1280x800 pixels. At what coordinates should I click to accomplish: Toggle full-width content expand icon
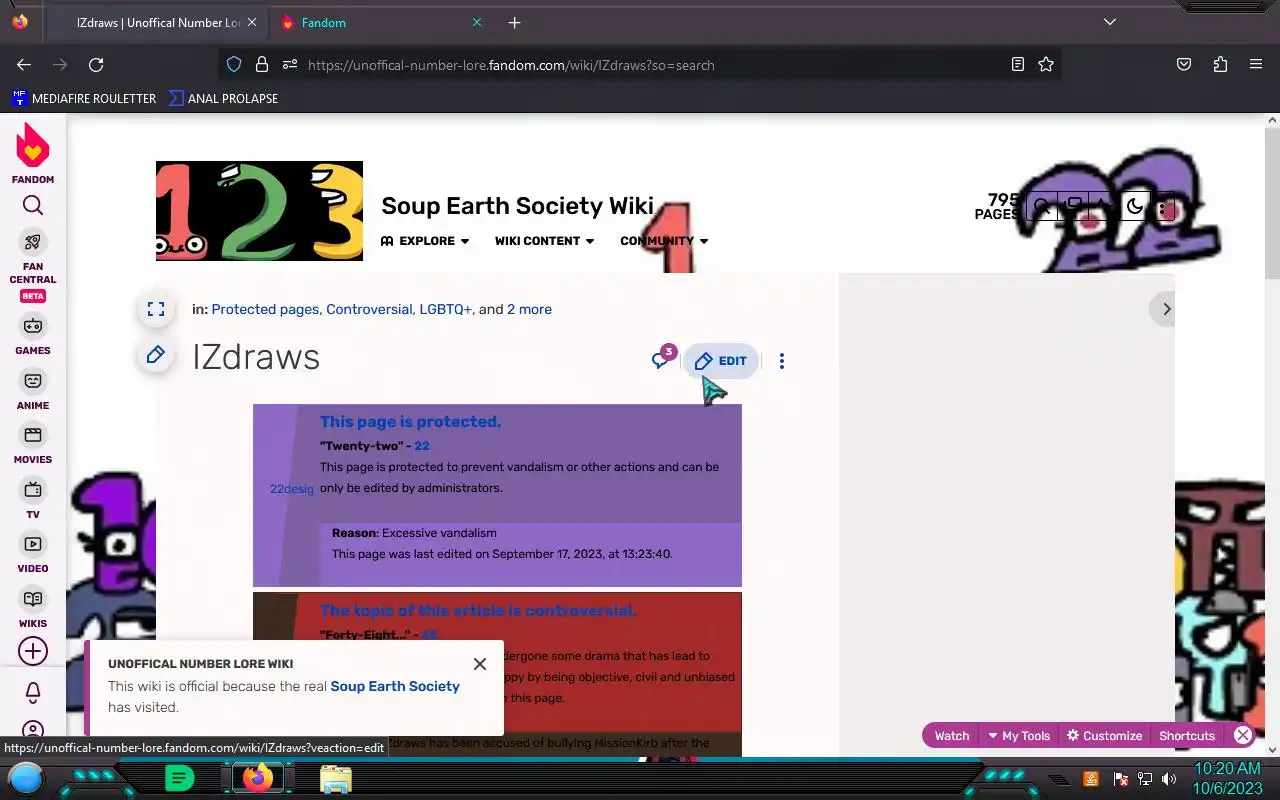point(156,309)
